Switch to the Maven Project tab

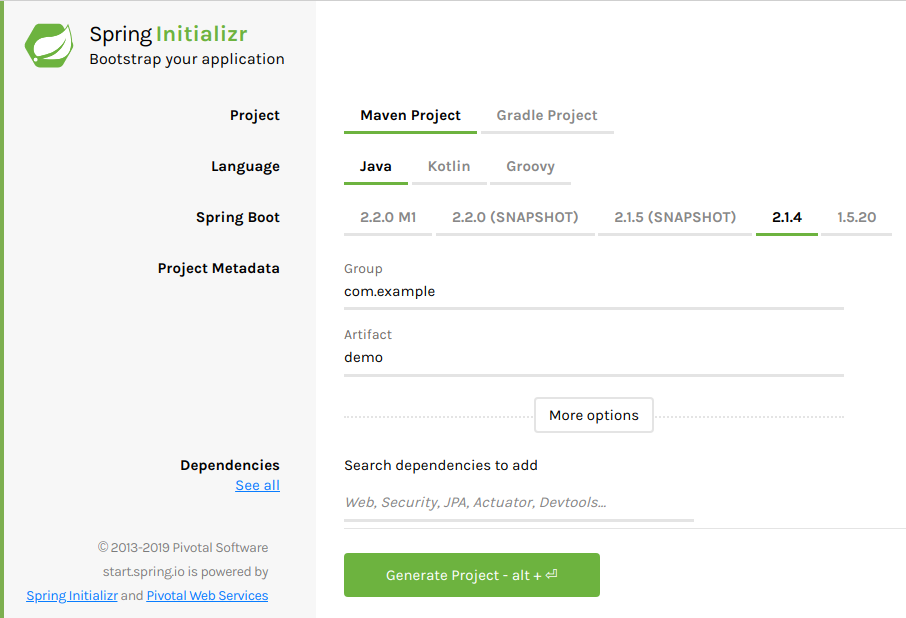(410, 115)
